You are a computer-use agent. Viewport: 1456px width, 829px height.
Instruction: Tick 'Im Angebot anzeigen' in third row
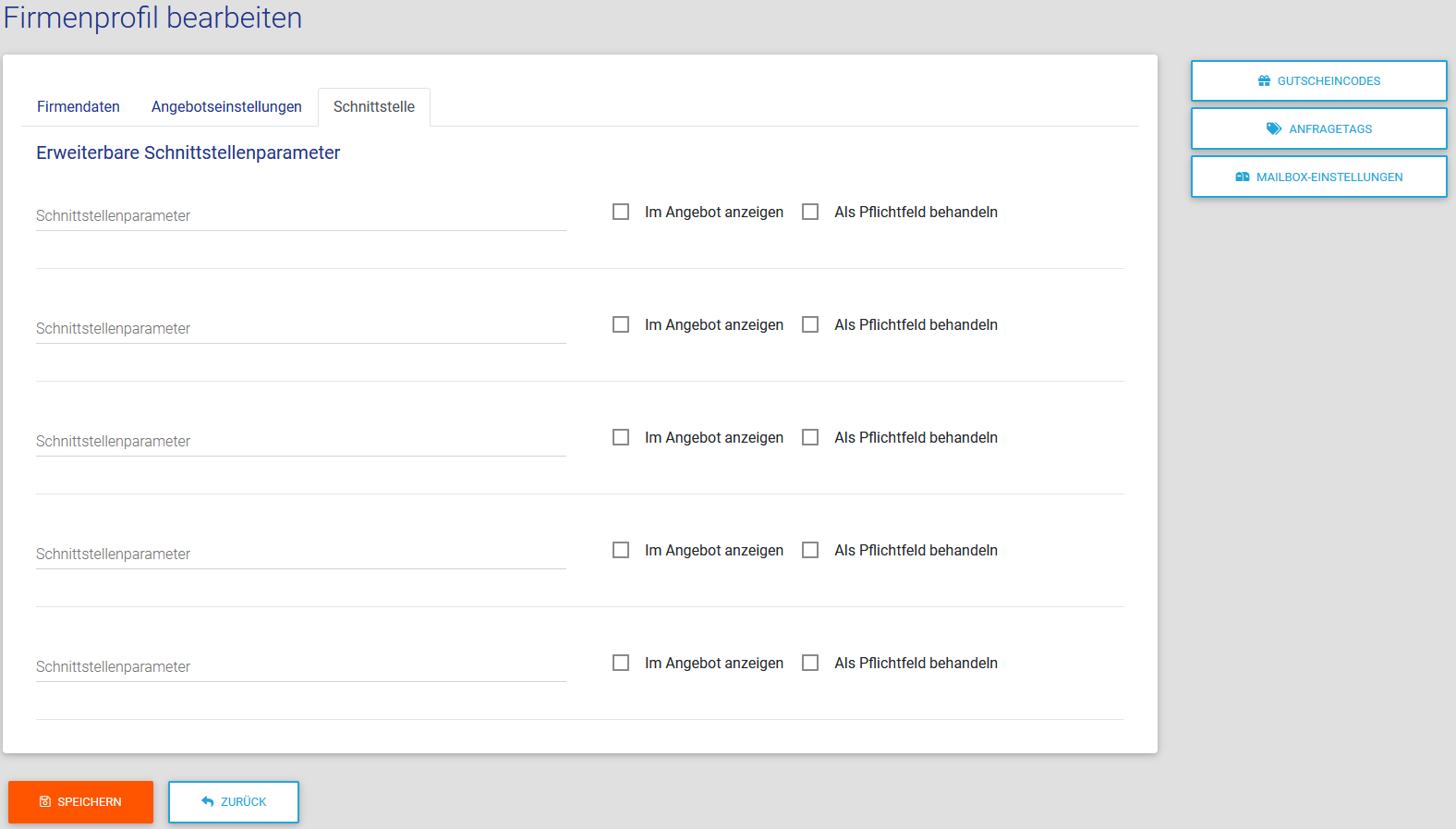pyautogui.click(x=621, y=437)
